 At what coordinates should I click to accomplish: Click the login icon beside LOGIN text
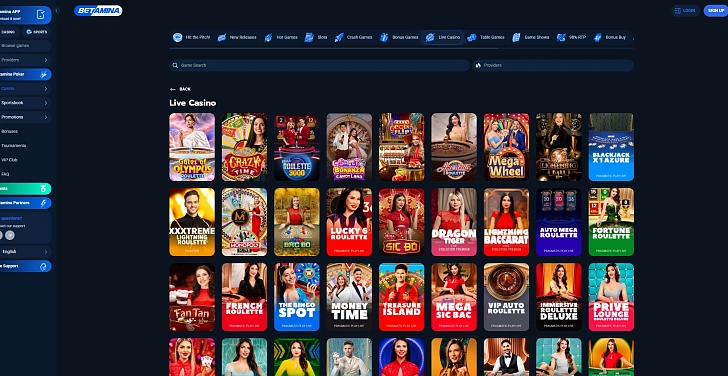click(677, 10)
